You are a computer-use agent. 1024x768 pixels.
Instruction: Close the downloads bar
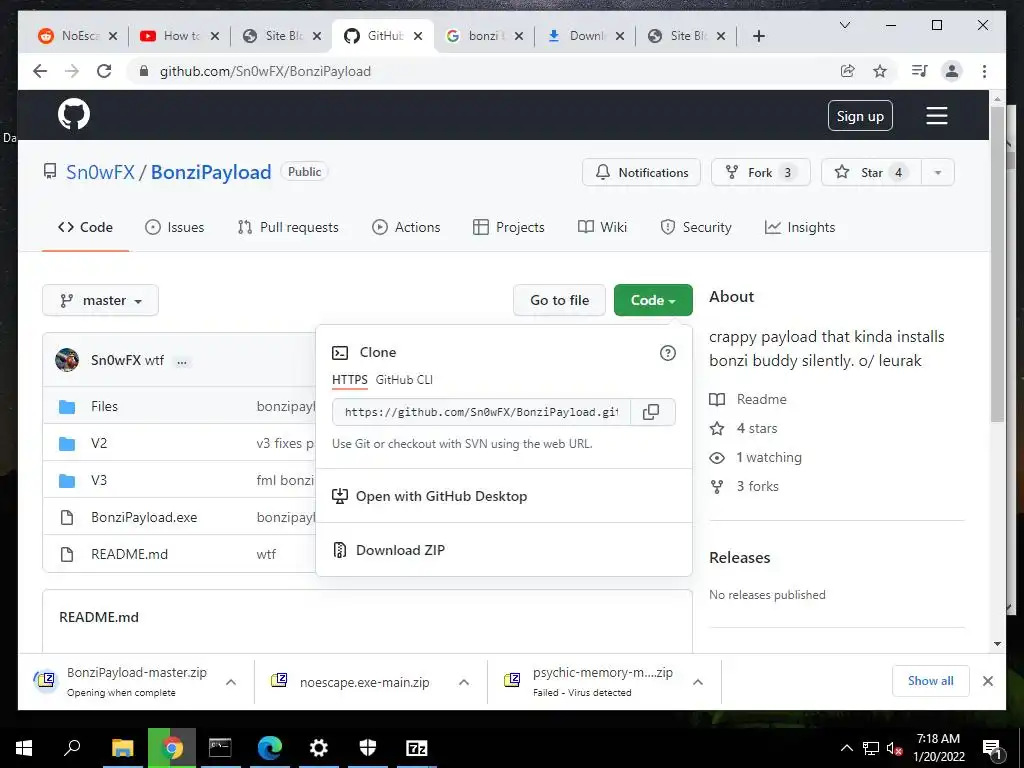click(x=988, y=681)
